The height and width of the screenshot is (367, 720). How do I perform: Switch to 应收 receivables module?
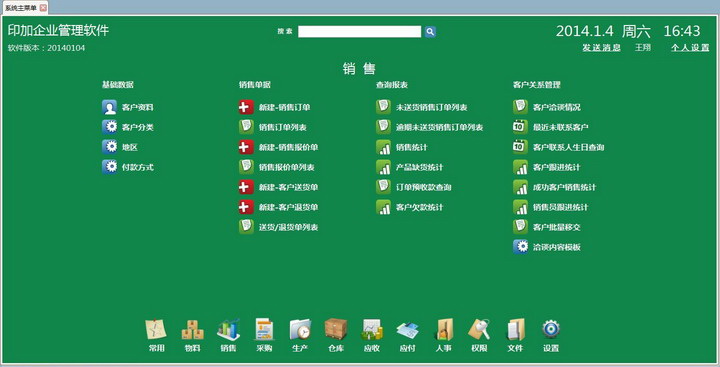[371, 335]
